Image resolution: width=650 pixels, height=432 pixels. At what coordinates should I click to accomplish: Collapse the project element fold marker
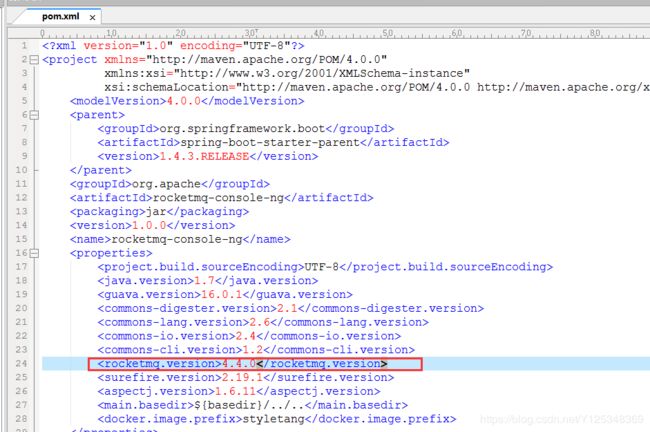34,60
